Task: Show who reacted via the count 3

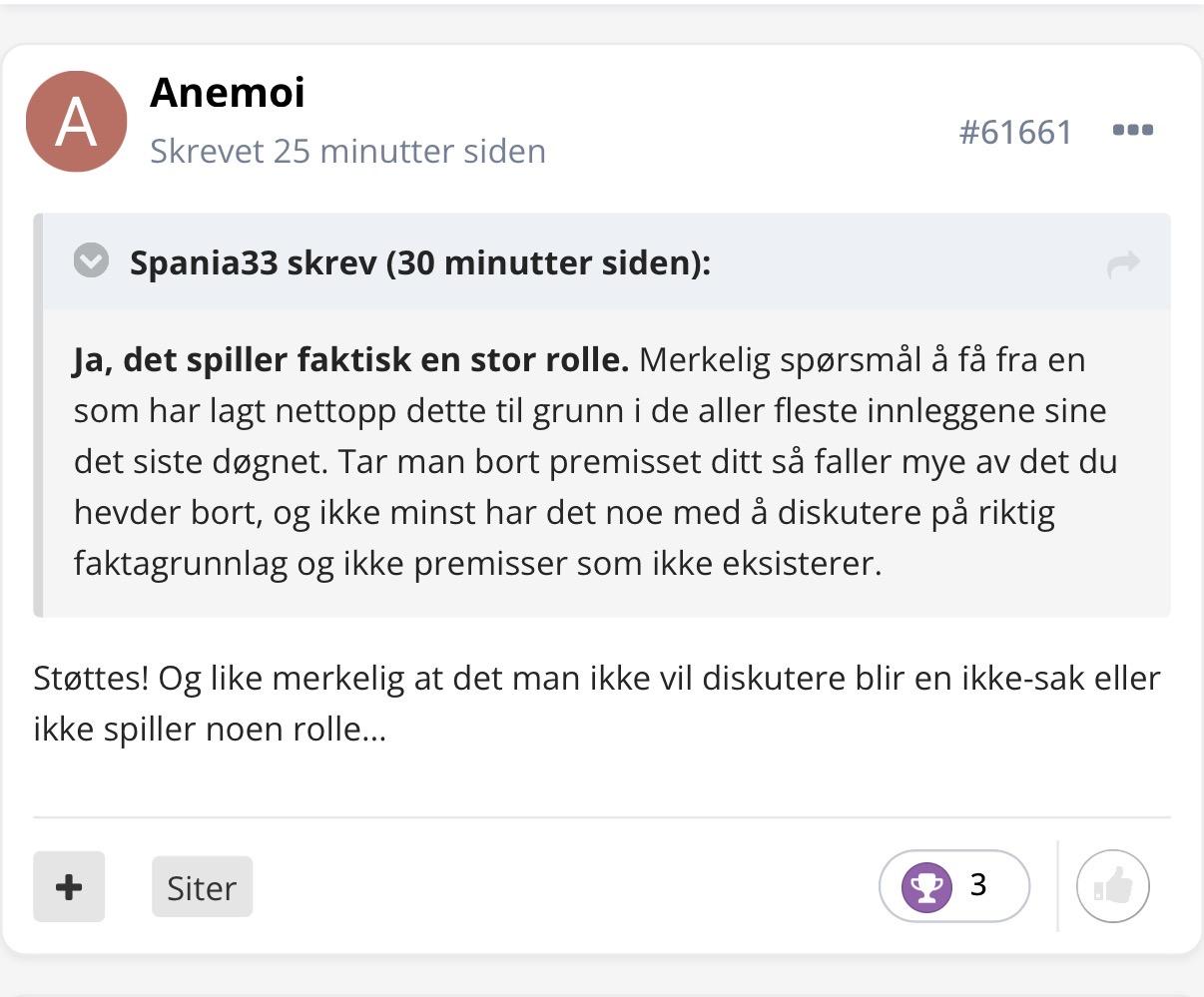Action: 978,885
